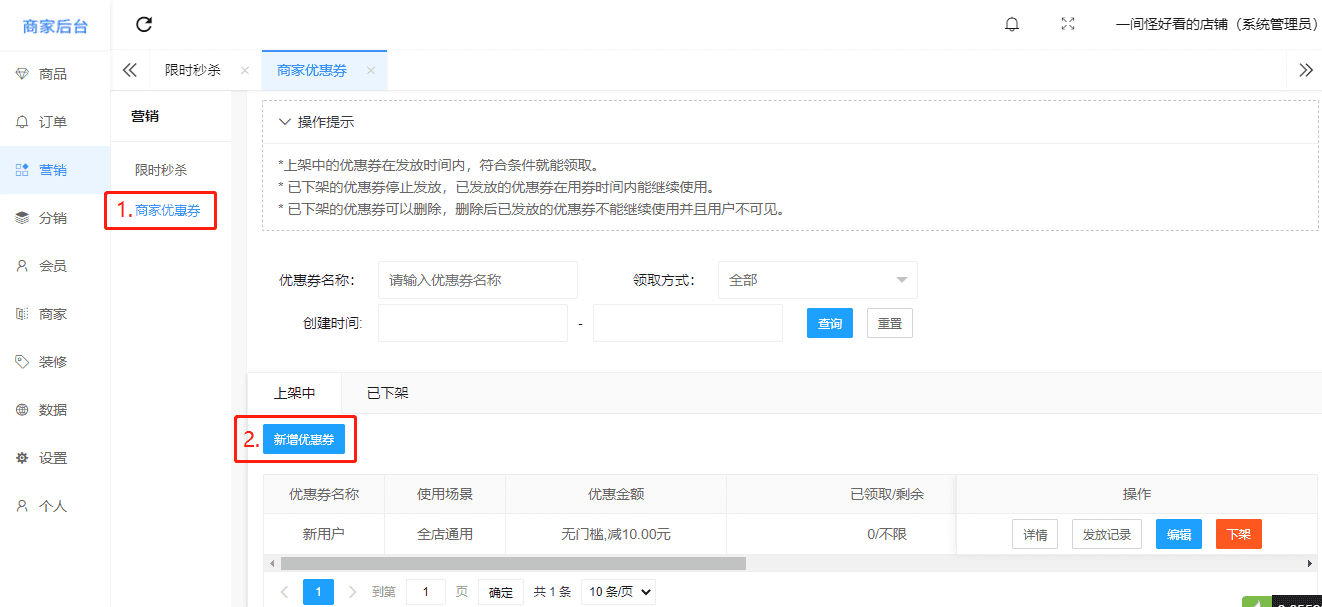Click the horizontal table scrollbar
Viewport: 1322px width, 607px height.
tap(512, 564)
